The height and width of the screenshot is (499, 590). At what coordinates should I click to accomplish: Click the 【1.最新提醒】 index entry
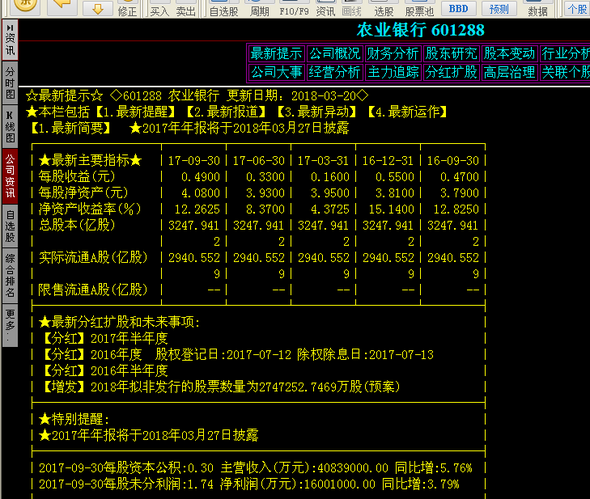coord(135,112)
